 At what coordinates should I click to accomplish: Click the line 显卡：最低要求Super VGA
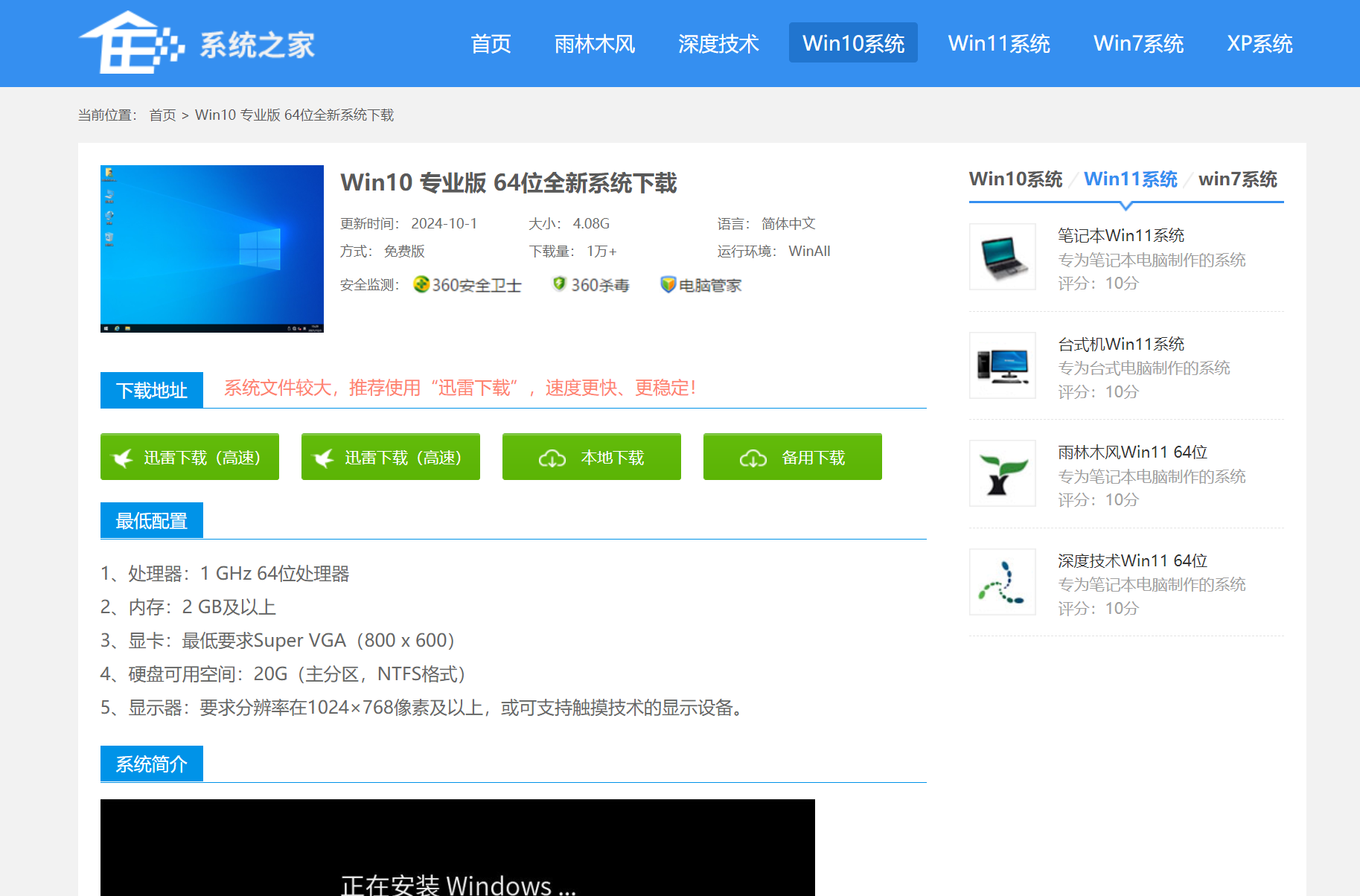(x=278, y=641)
